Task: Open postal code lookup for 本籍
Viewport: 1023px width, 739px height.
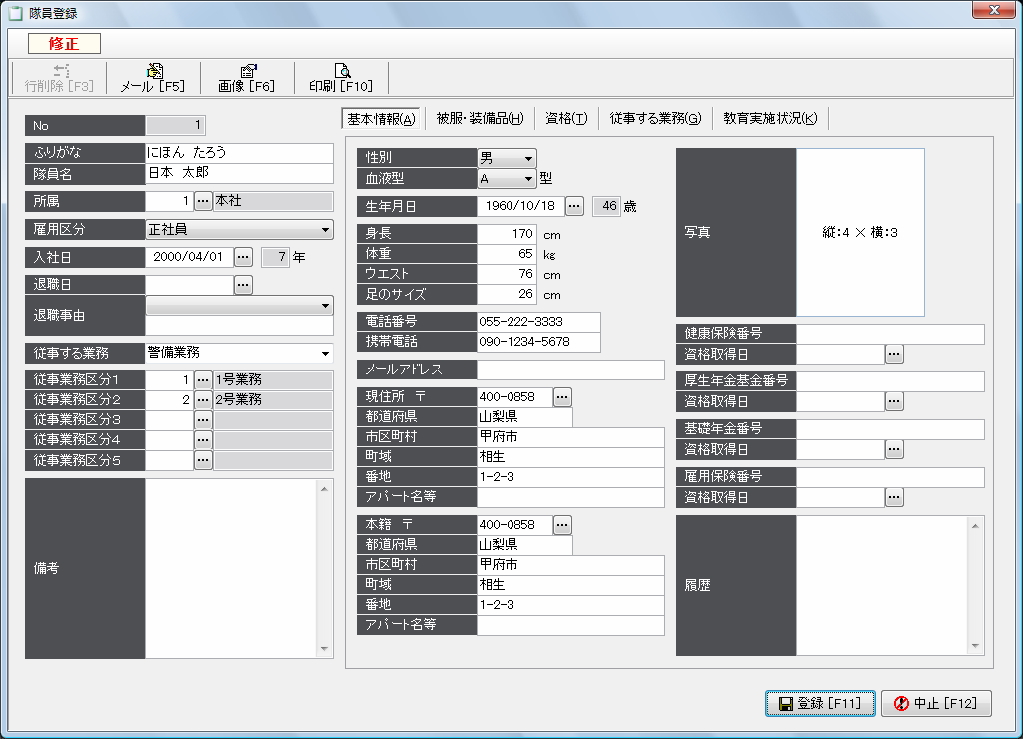Action: (x=562, y=525)
